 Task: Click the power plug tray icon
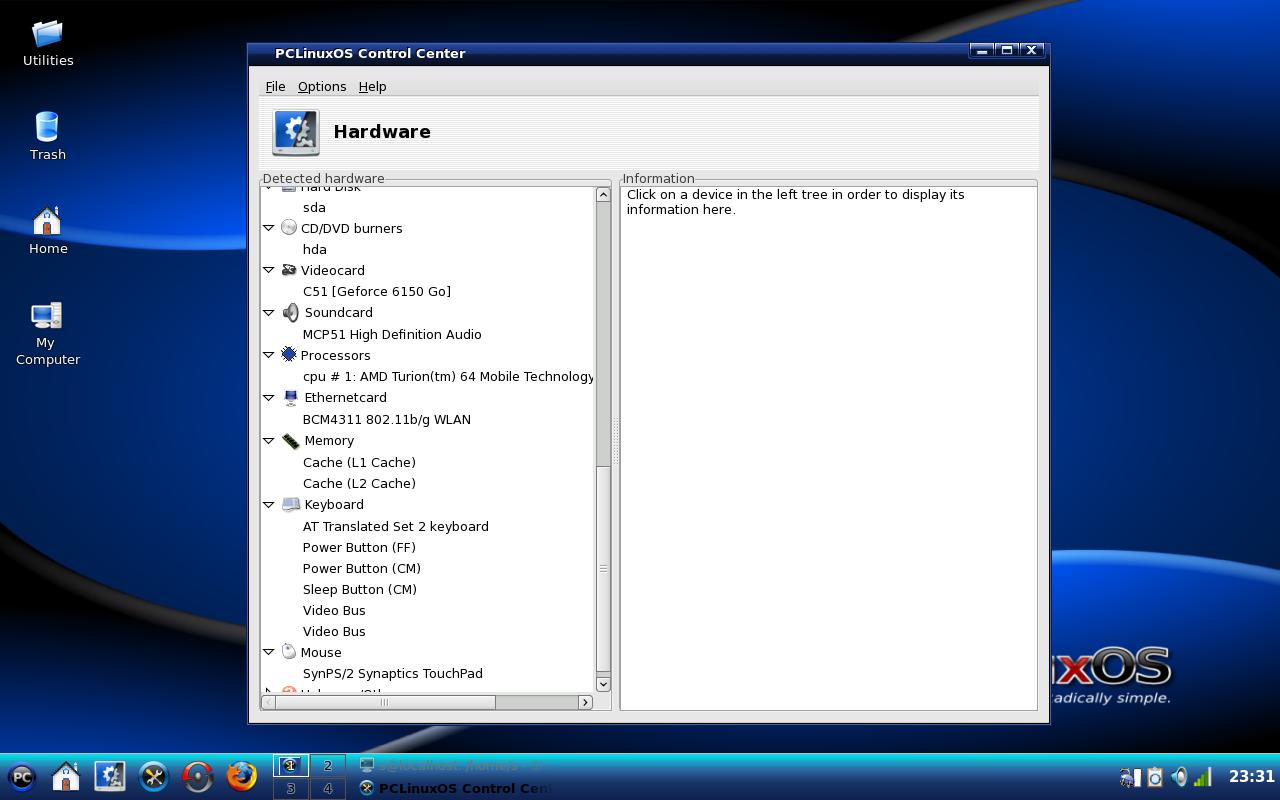click(1130, 777)
